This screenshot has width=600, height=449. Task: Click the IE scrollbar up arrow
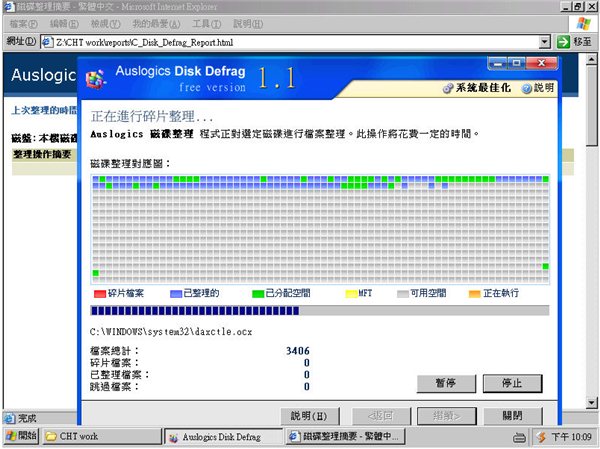coord(591,60)
